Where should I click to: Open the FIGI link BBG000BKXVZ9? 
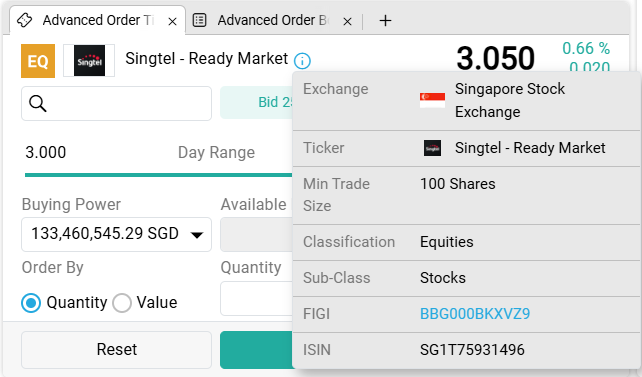(475, 314)
